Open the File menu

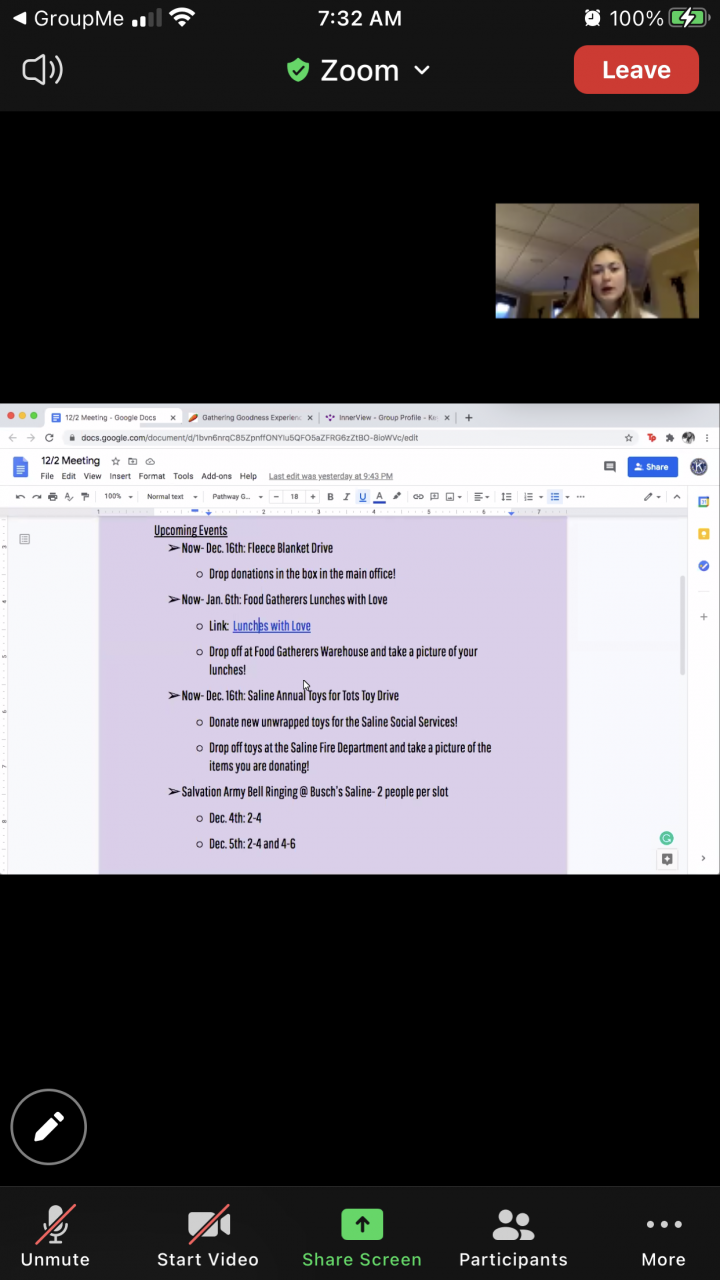click(47, 476)
